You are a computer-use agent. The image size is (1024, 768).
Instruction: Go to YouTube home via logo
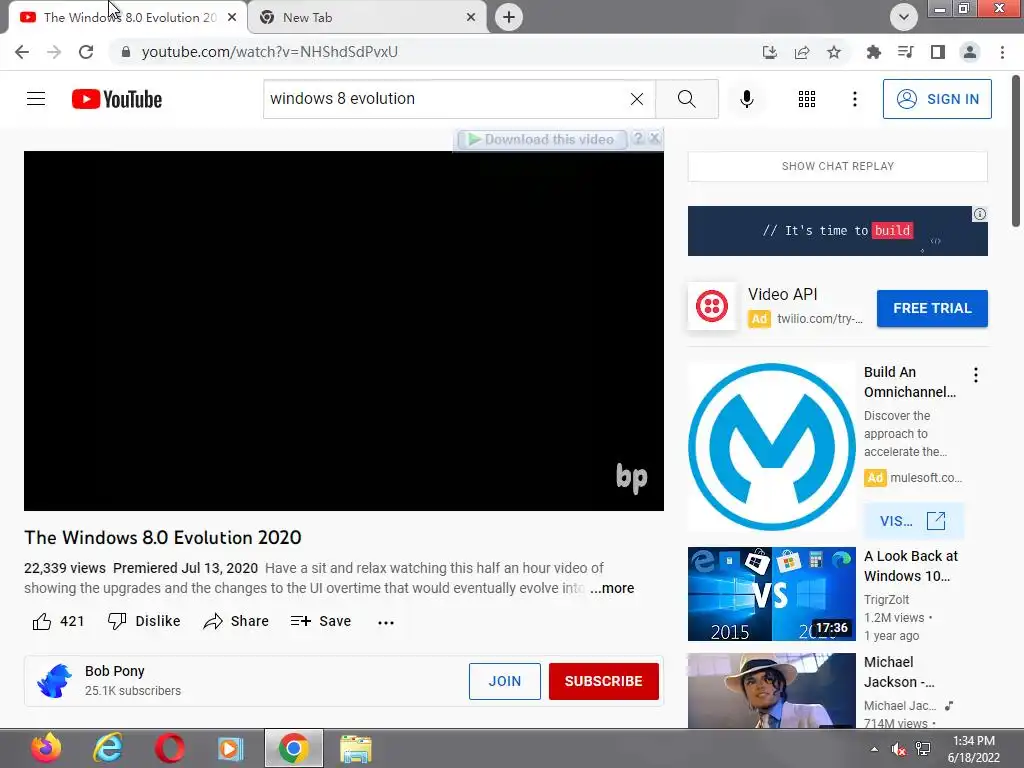(117, 99)
